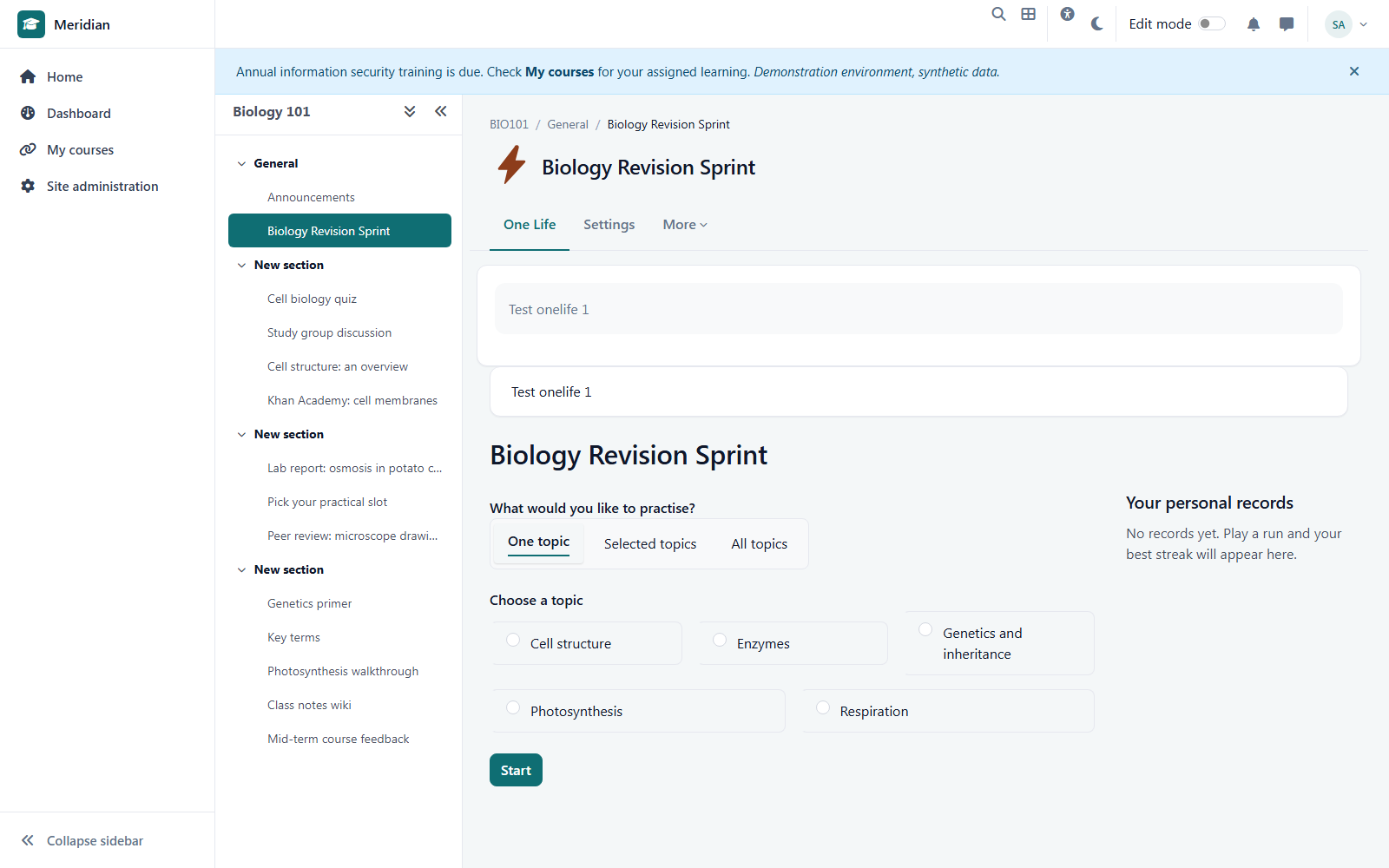Go to BIO101 breadcrumb link
This screenshot has width=1389, height=868.
click(x=509, y=124)
